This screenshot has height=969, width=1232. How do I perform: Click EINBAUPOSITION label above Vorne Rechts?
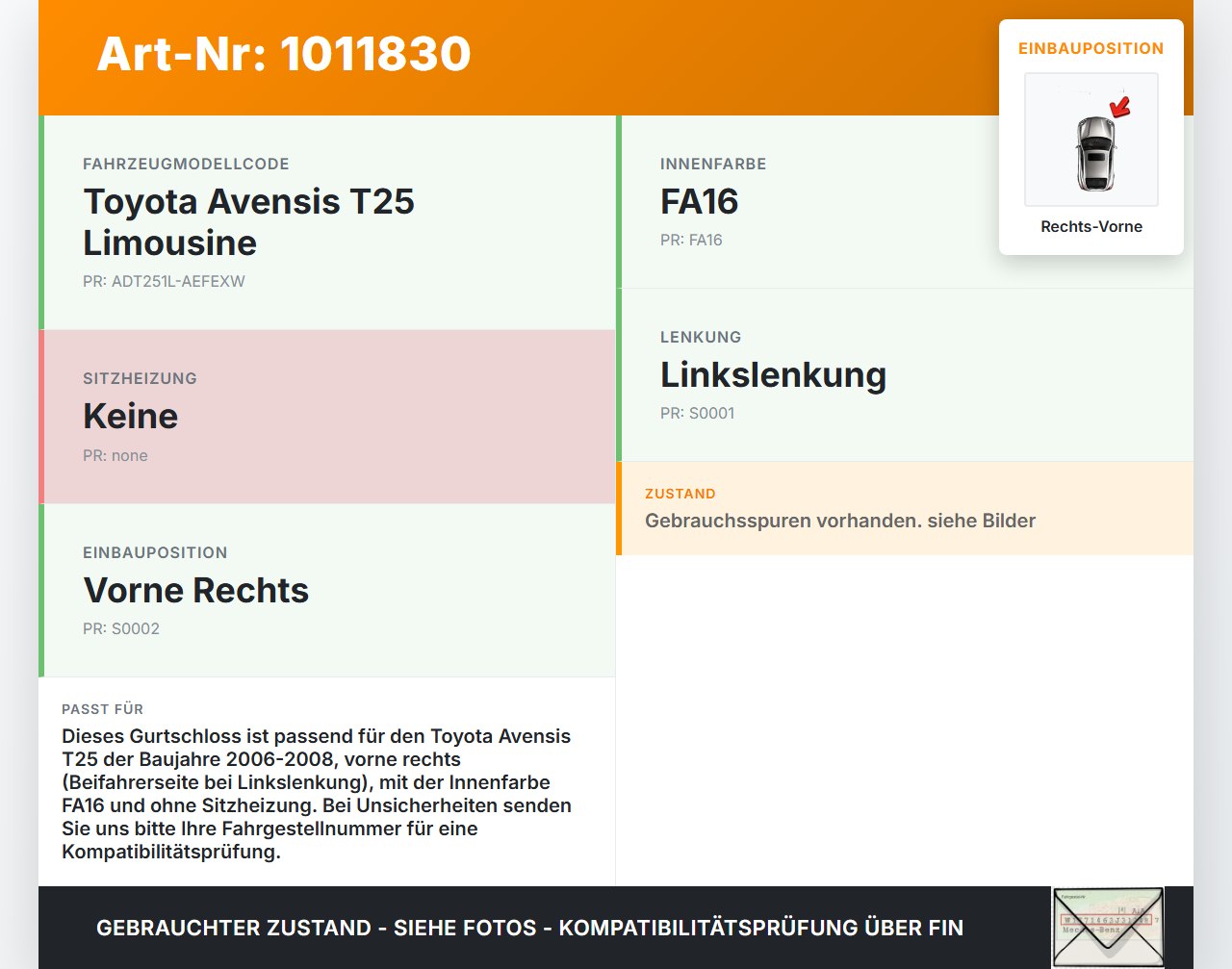point(155,552)
